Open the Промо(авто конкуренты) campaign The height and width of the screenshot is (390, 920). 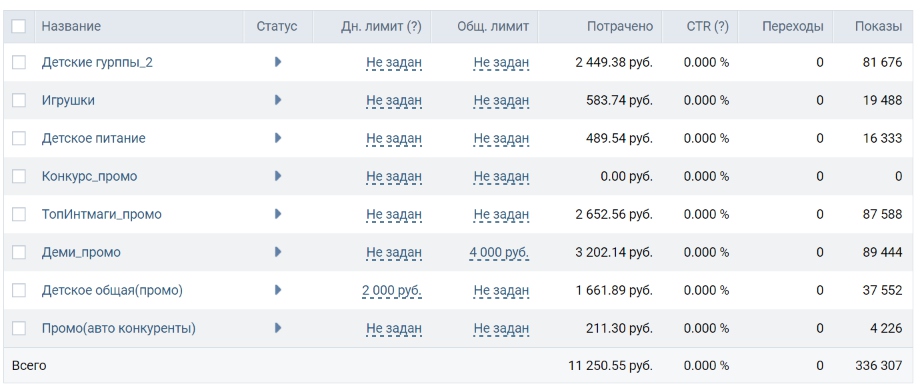pyautogui.click(x=119, y=328)
